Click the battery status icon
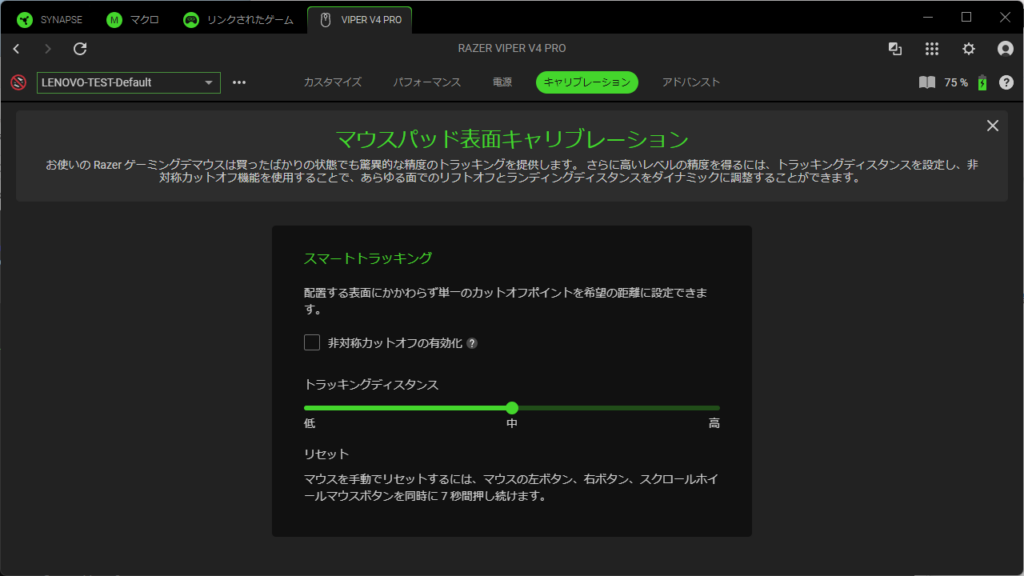The height and width of the screenshot is (576, 1024). 982,82
